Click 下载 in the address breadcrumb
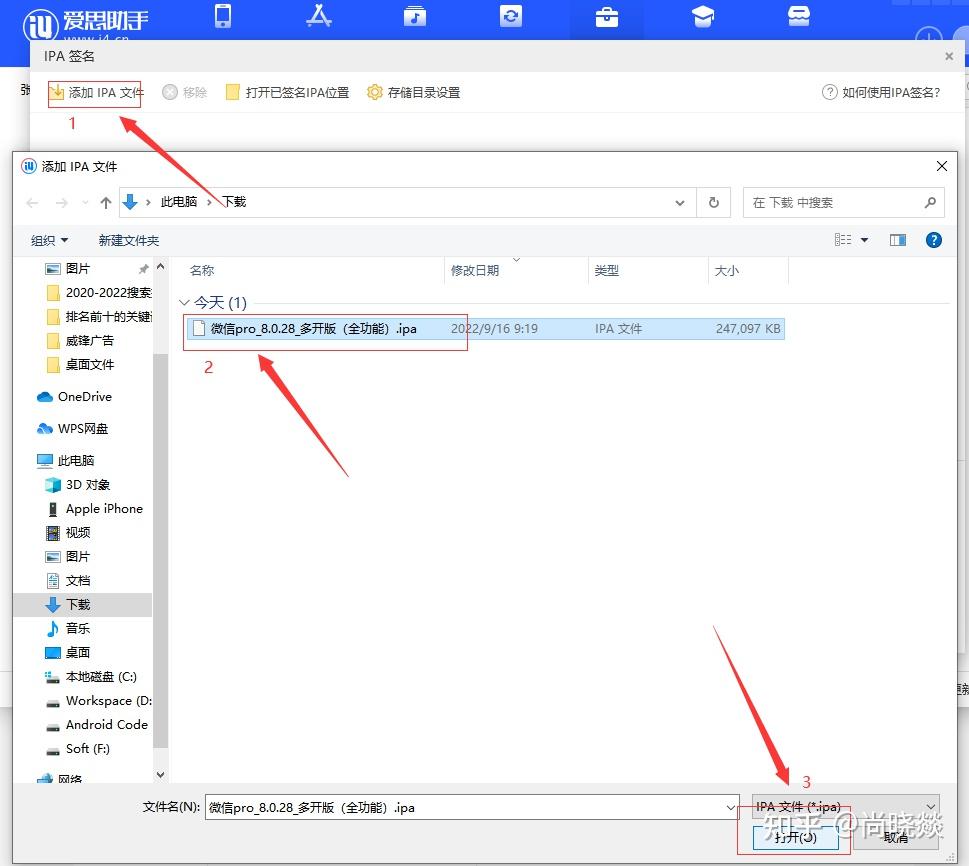The image size is (969, 866). pos(234,202)
